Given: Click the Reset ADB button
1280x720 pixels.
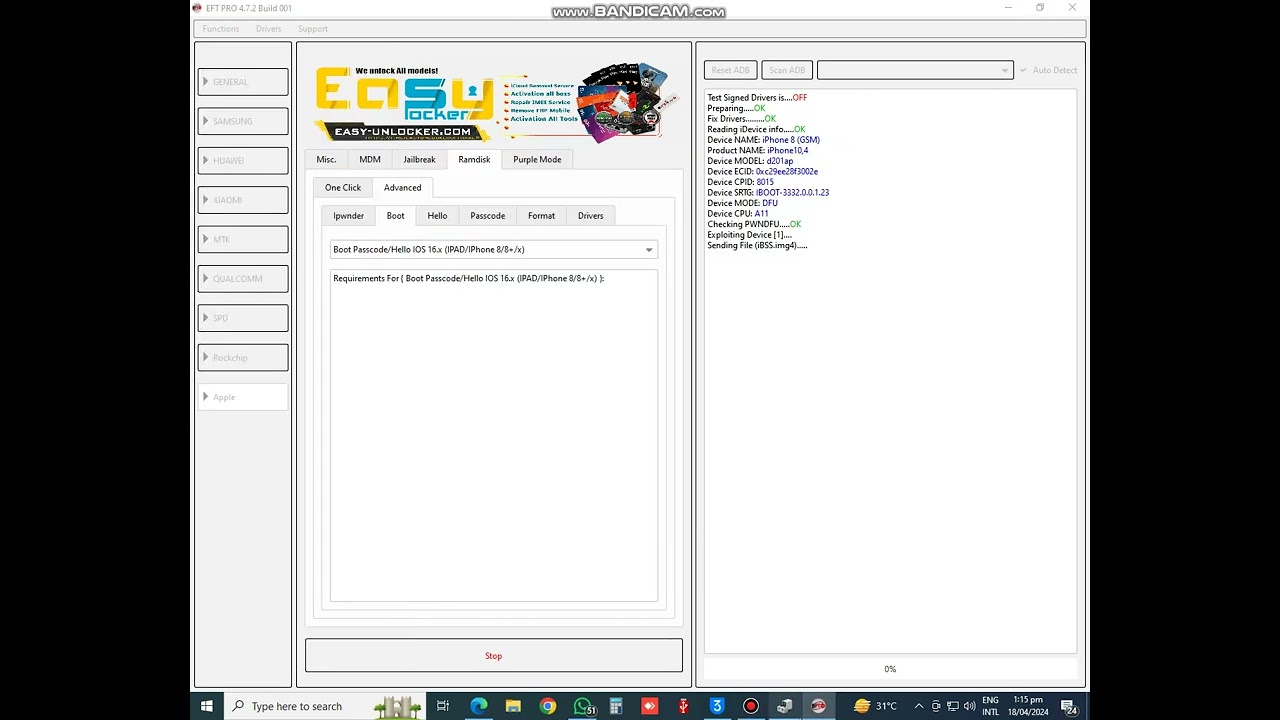Looking at the screenshot, I should (731, 70).
